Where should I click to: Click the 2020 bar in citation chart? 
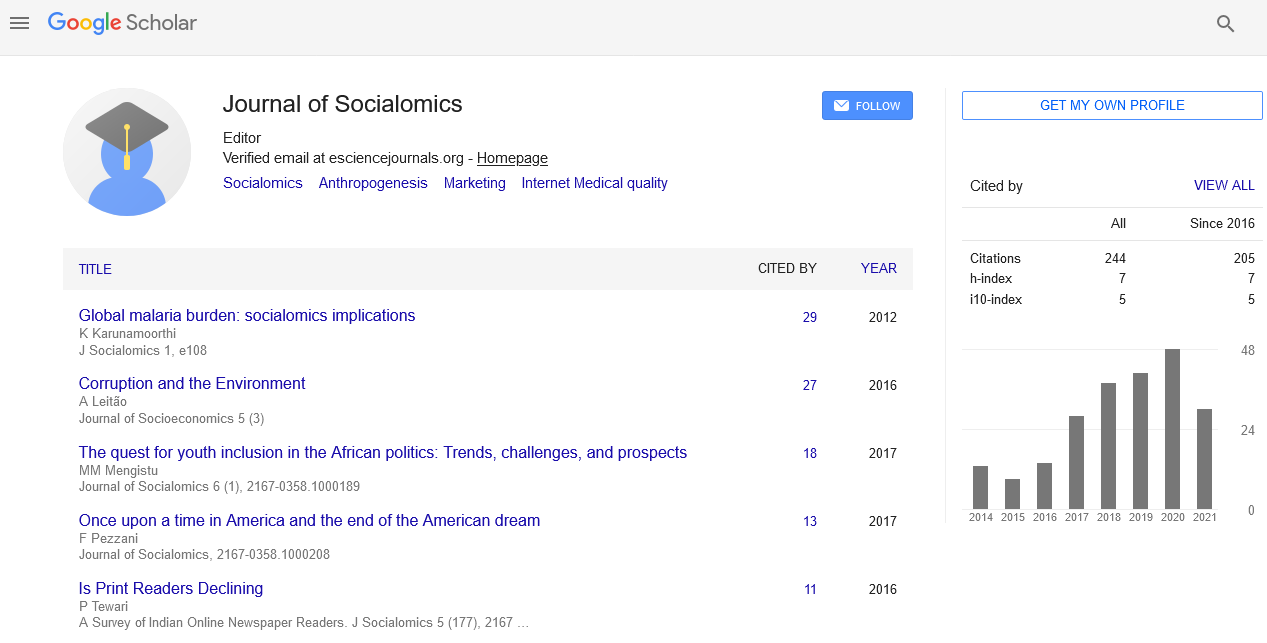(x=1173, y=429)
